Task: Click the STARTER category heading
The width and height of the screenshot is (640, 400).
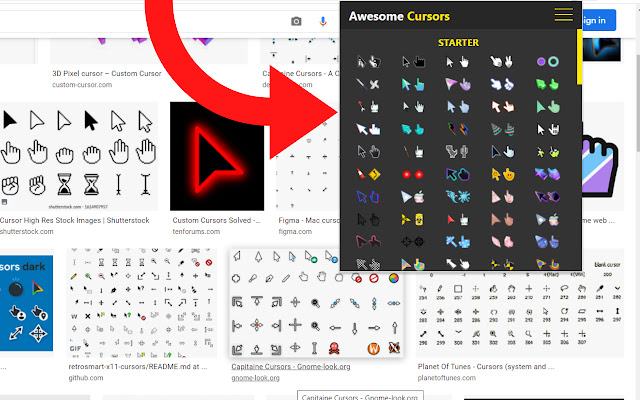Action: tap(458, 42)
